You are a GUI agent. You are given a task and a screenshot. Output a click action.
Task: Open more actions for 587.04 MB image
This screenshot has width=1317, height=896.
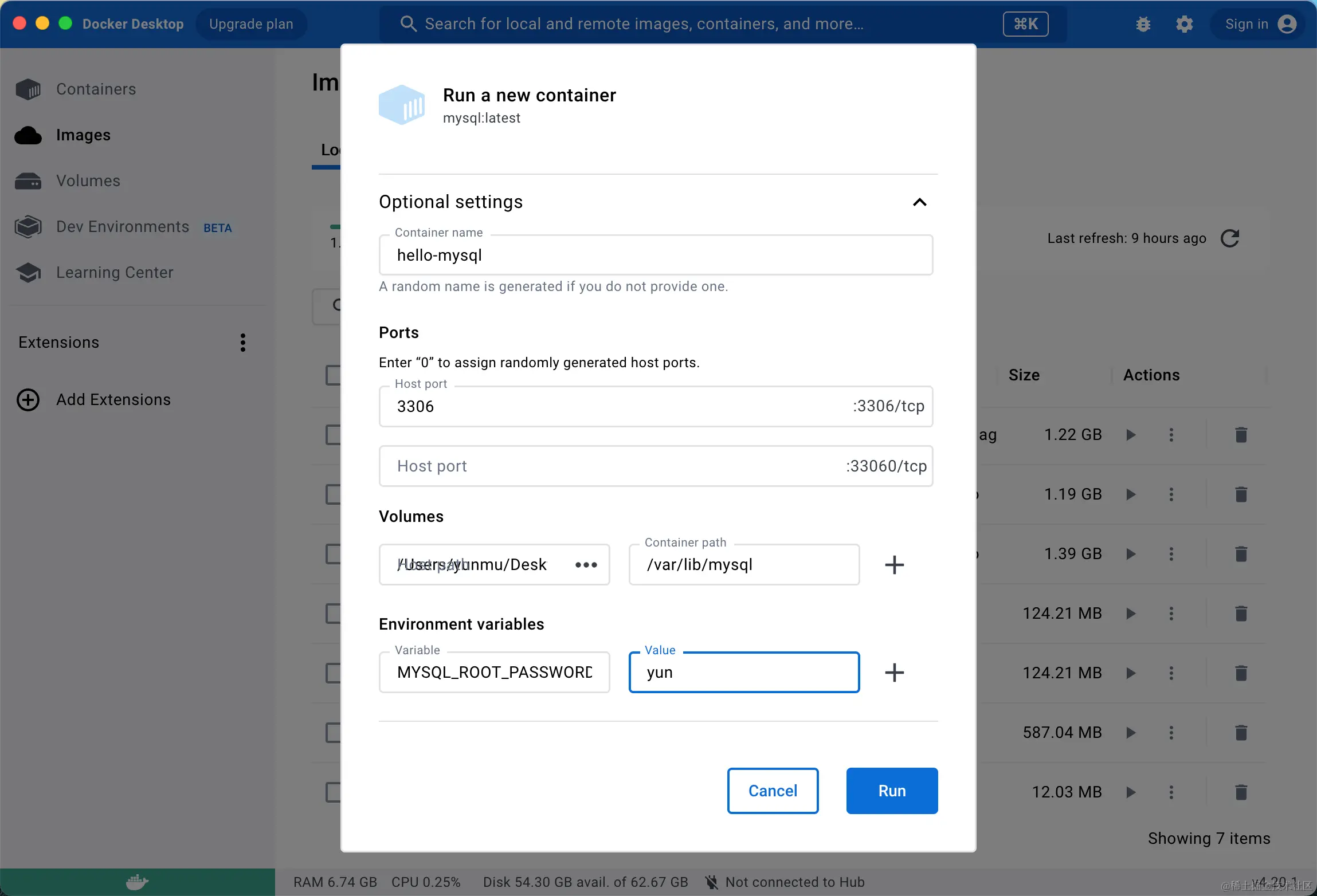point(1171,733)
